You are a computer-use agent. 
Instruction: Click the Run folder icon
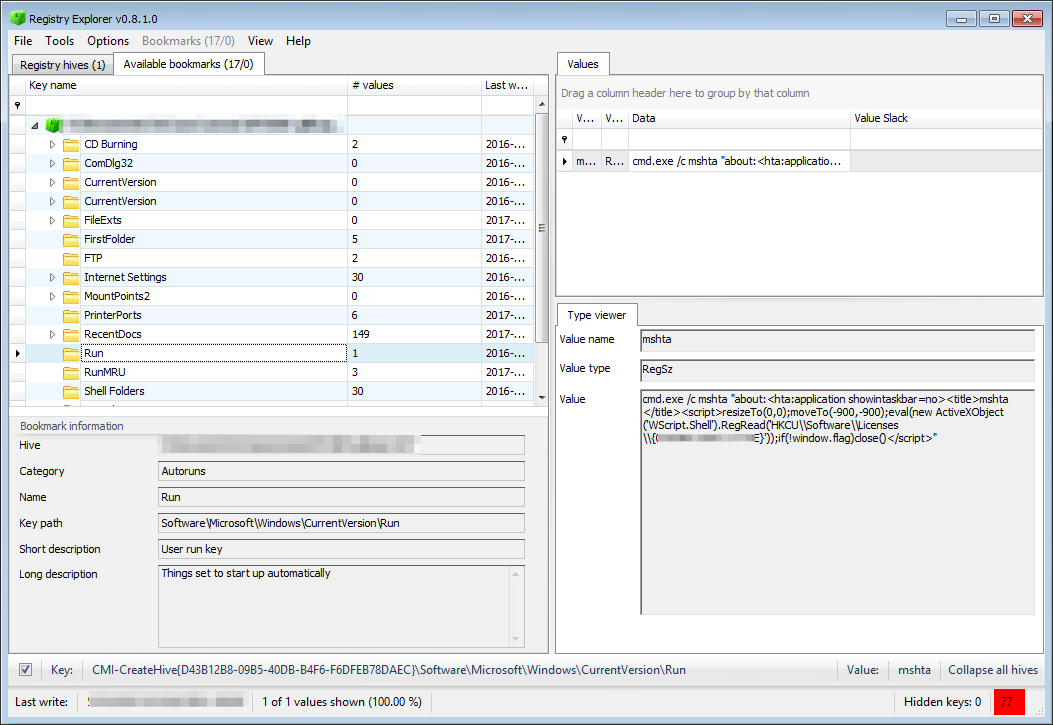tap(71, 353)
